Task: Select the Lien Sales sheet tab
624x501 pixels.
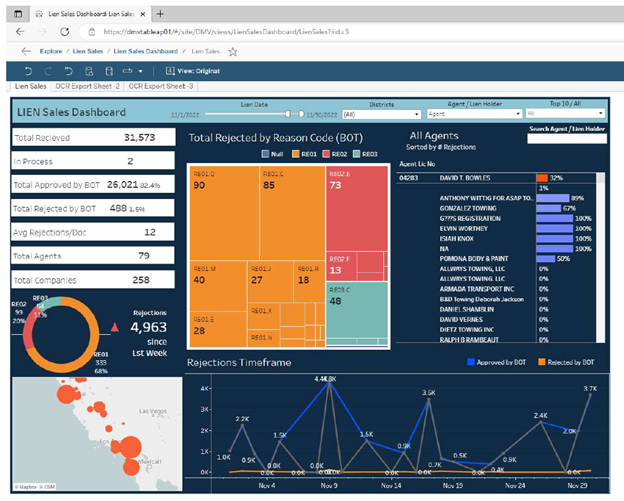Action: click(x=29, y=87)
